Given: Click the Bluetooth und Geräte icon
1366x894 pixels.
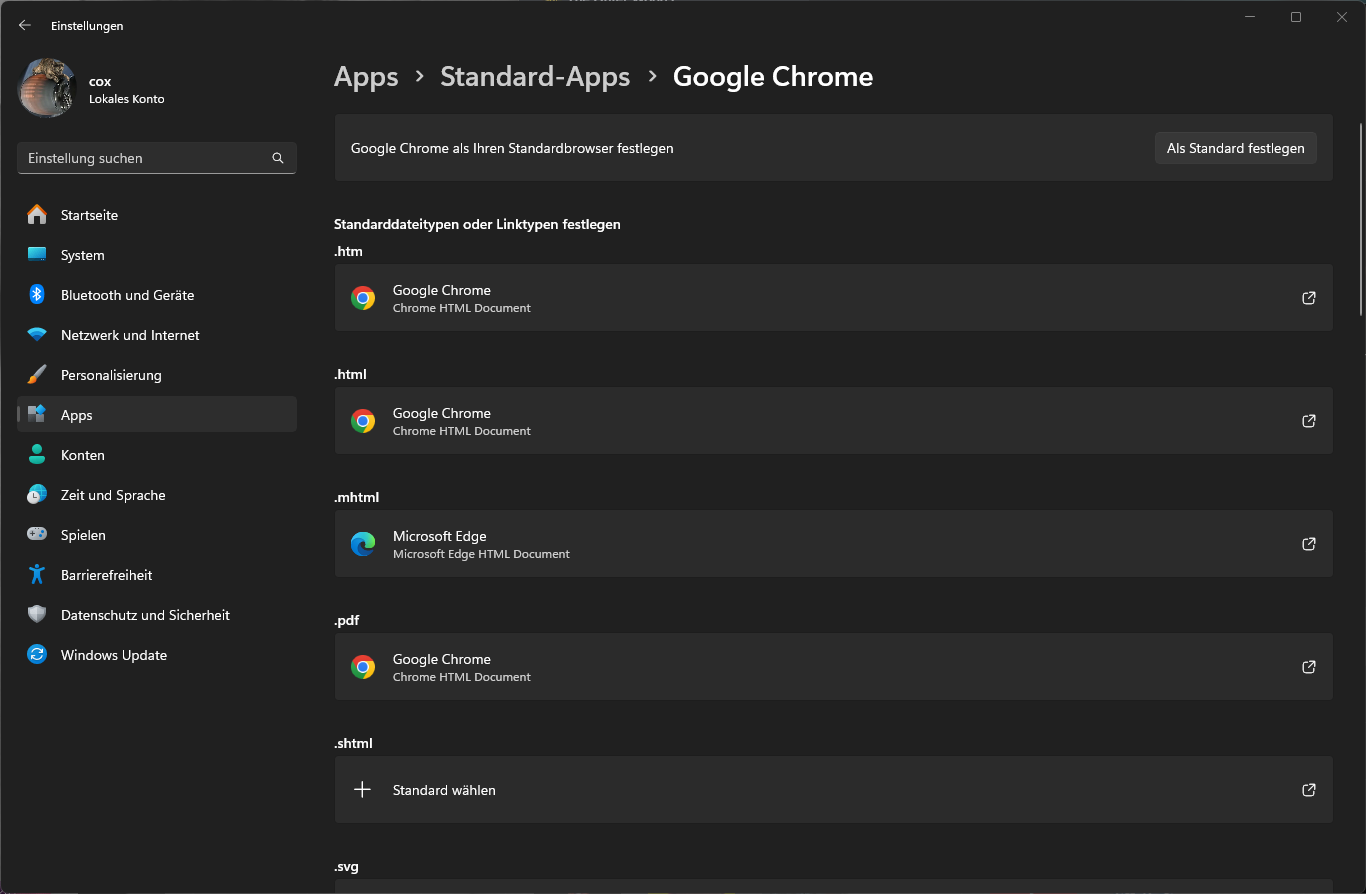Looking at the screenshot, I should 37,295.
